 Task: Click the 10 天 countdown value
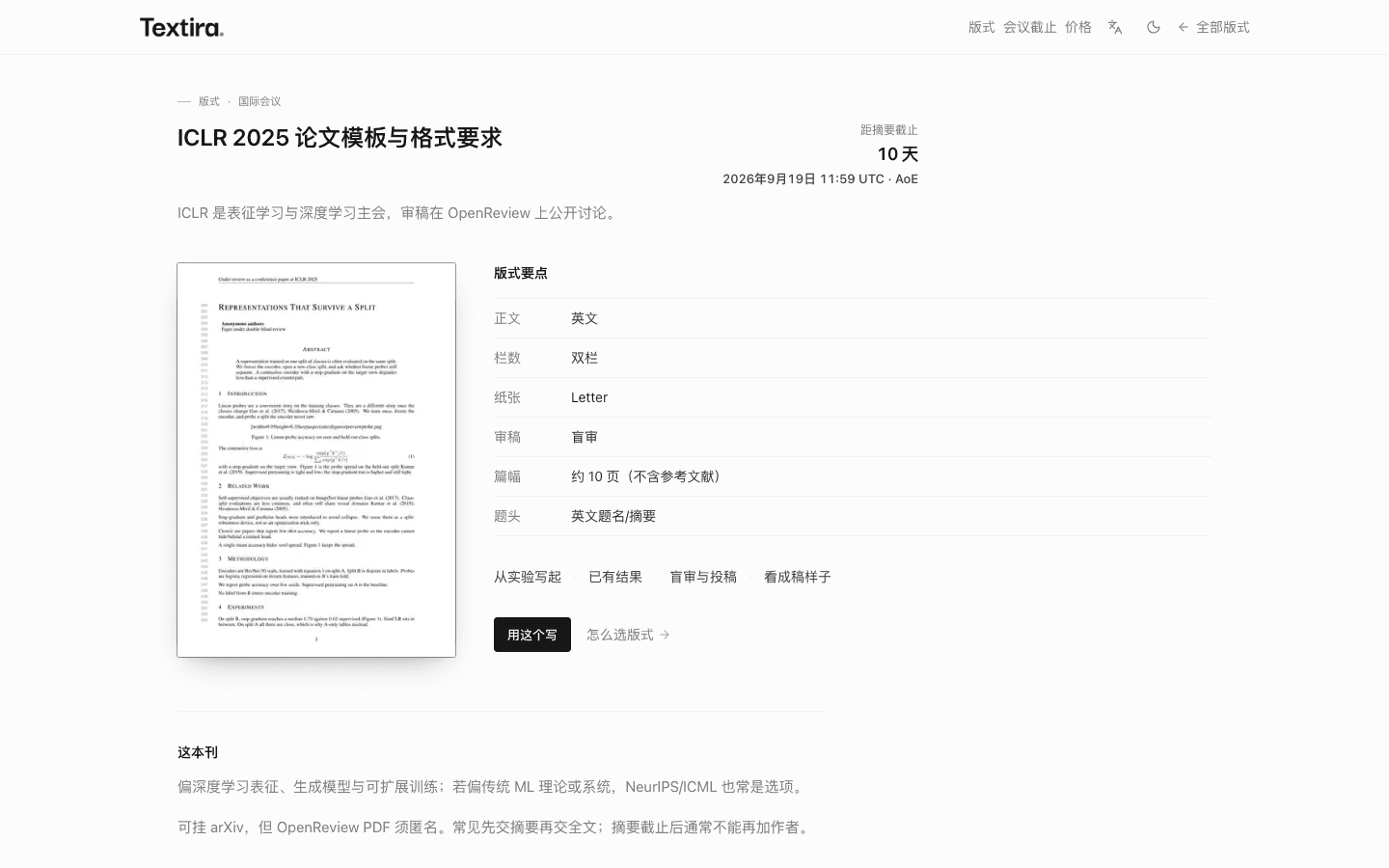898,154
